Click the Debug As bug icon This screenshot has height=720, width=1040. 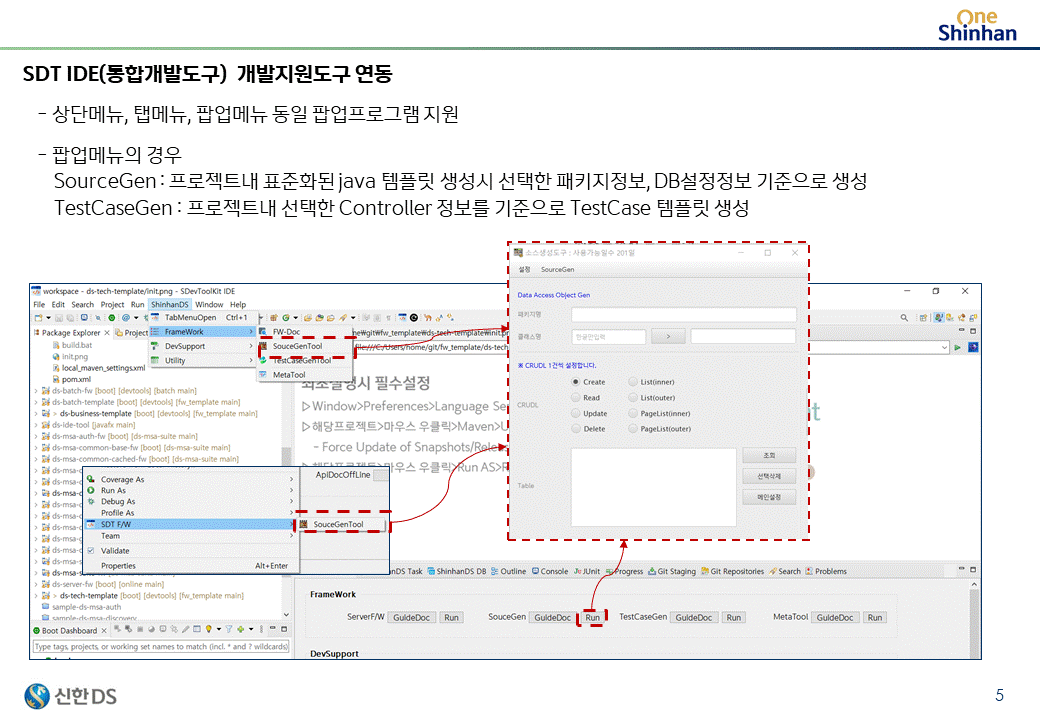coord(91,501)
